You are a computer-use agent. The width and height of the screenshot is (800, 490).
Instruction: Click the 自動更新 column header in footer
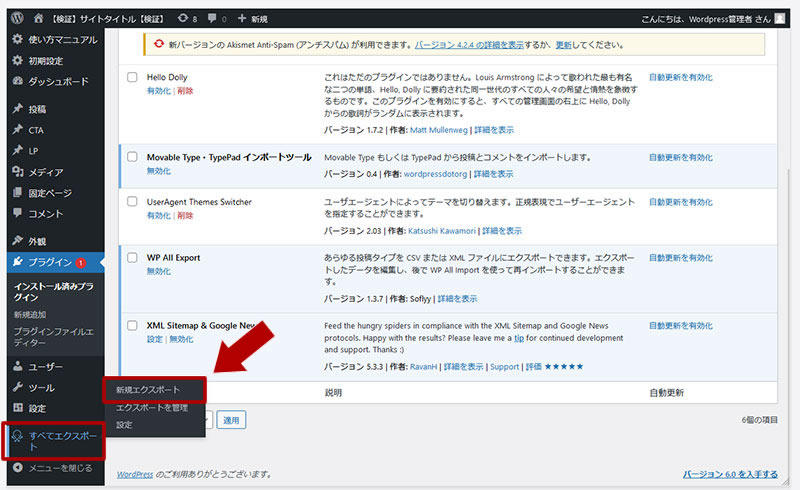(x=666, y=393)
